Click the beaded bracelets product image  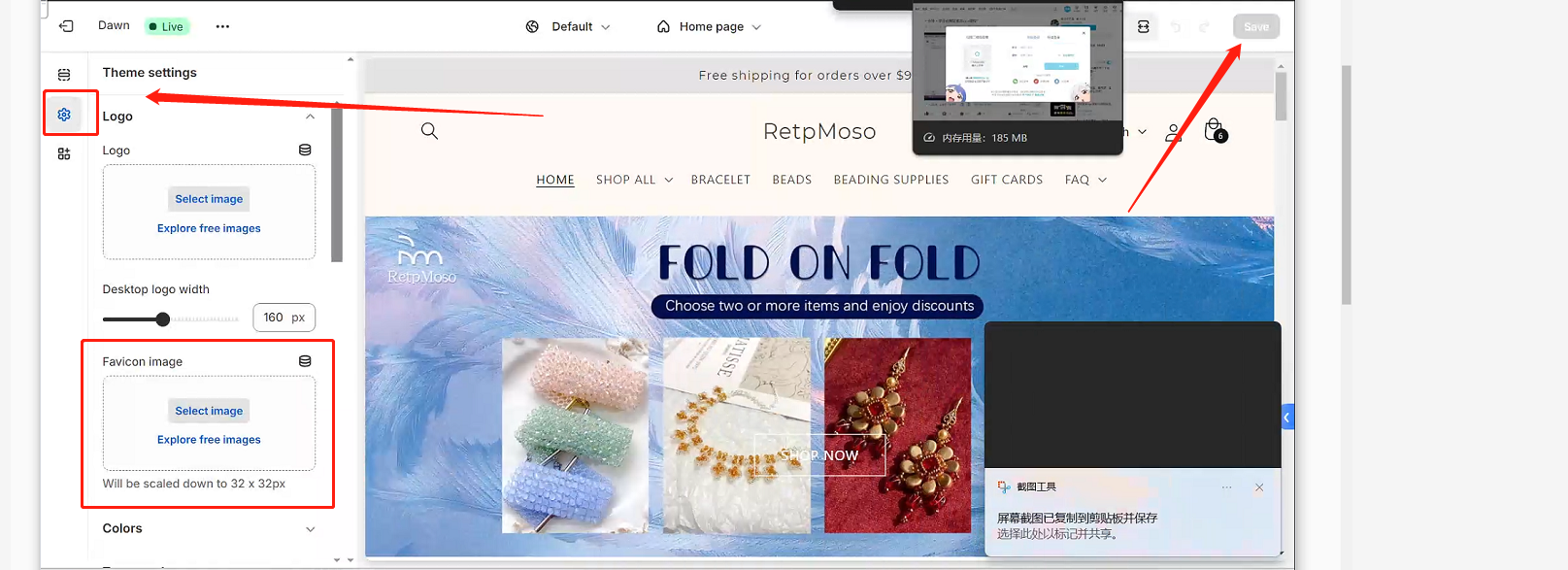575,436
